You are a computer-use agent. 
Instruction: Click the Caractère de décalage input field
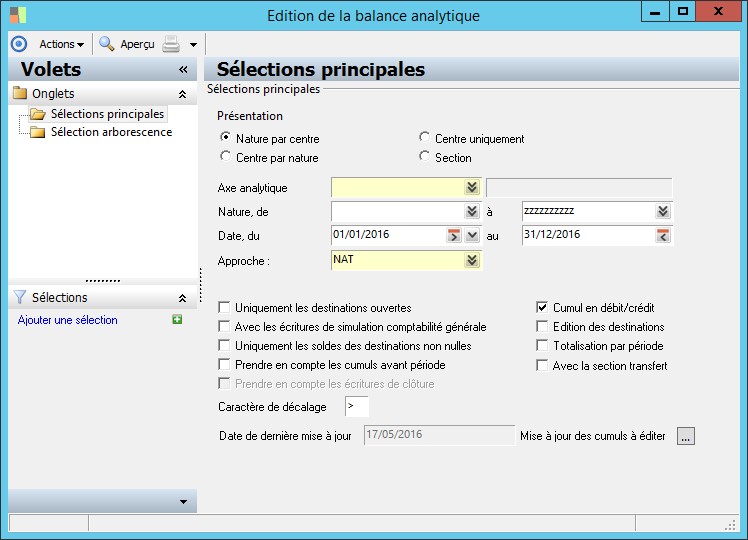[357, 406]
